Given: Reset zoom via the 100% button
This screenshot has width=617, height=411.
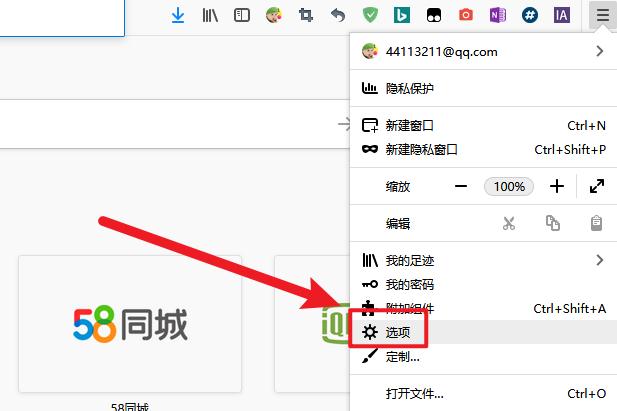Looking at the screenshot, I should [509, 186].
